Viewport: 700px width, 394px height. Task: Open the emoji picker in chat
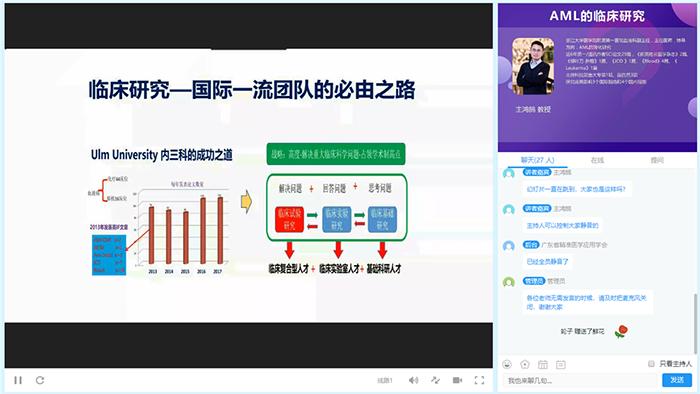(507, 364)
